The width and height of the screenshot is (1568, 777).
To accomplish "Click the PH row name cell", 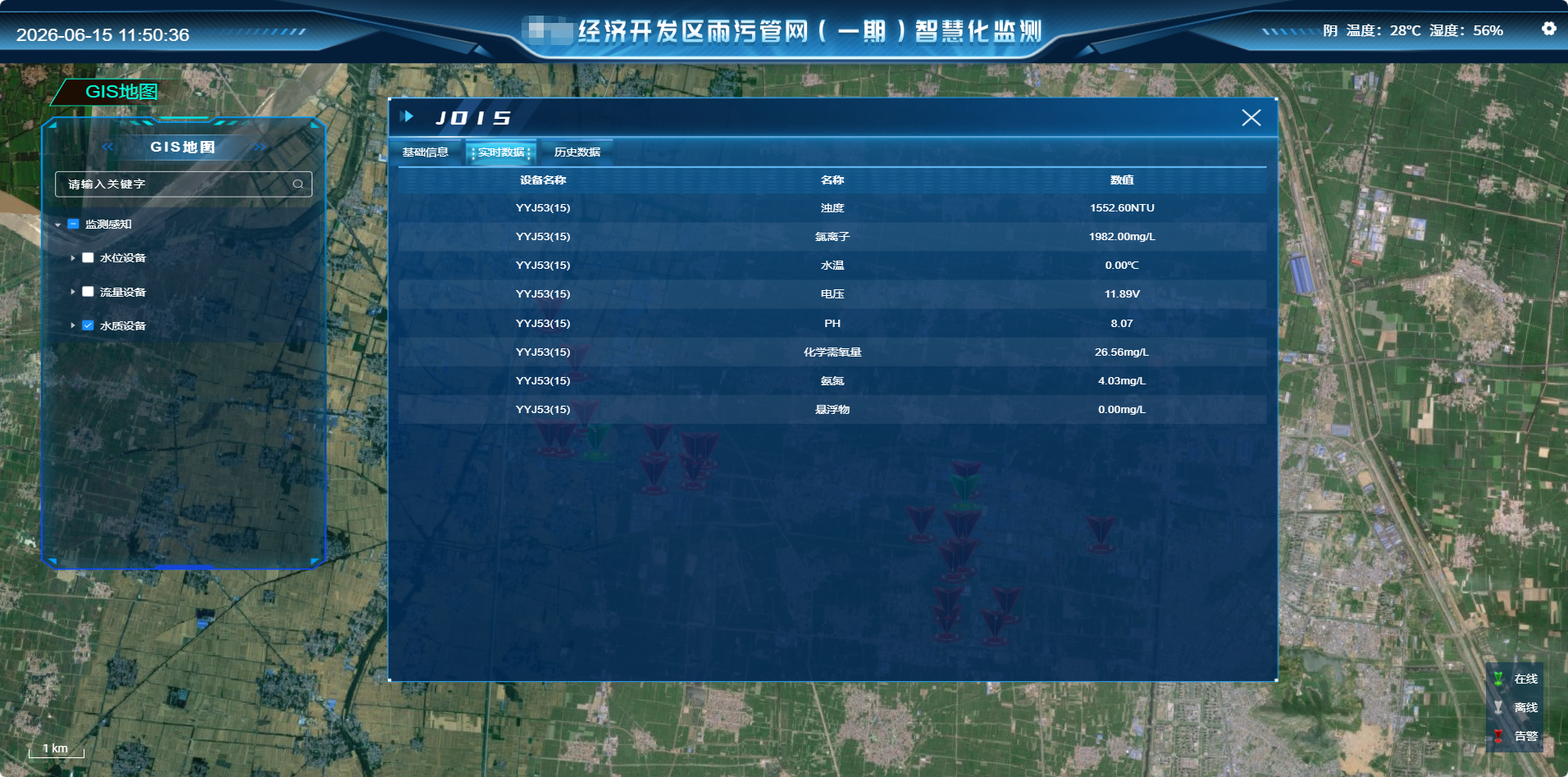I will coord(832,324).
